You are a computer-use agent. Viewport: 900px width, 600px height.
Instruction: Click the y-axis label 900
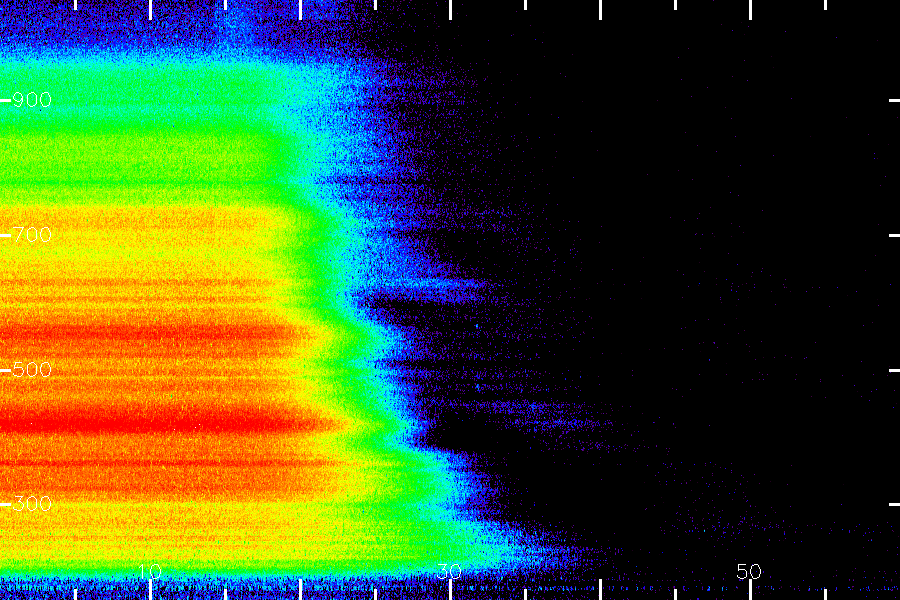click(x=32, y=100)
